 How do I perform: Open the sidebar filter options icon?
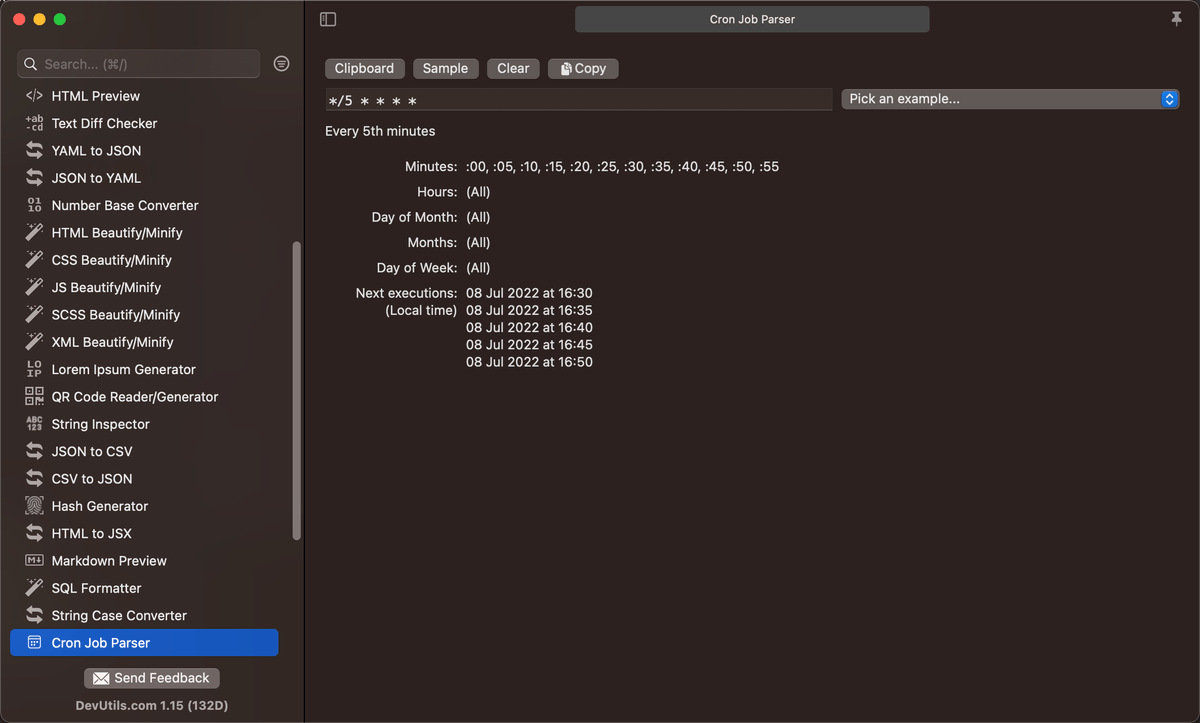click(x=282, y=63)
